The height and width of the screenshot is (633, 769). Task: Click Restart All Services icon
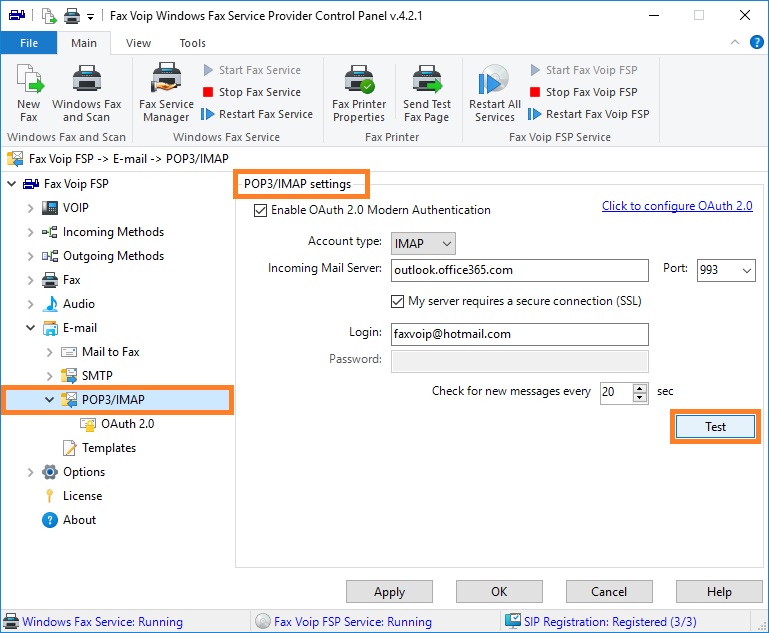[494, 80]
